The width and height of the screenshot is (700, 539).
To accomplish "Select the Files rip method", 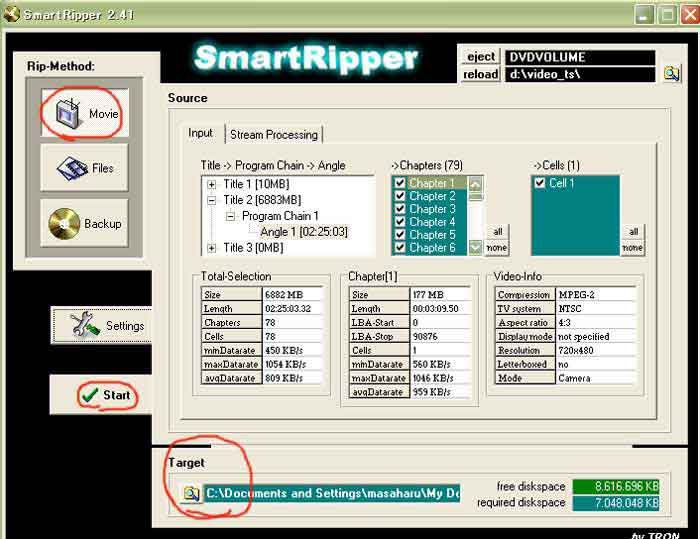I will [84, 168].
